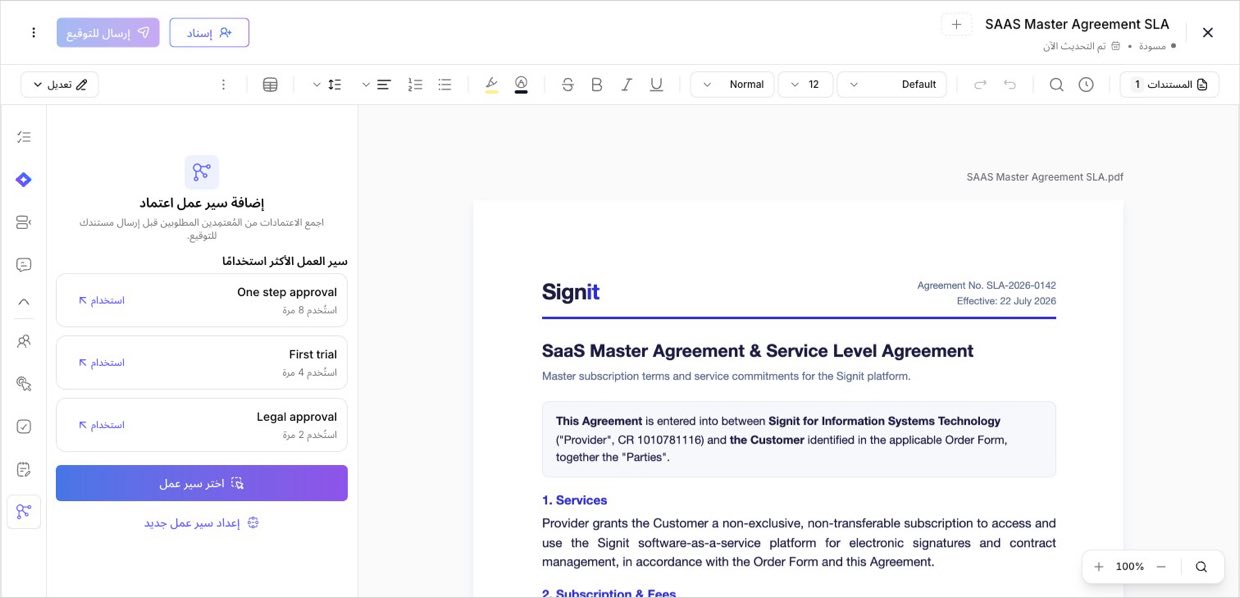Open the document edit notes icon in left rail
Image resolution: width=1240 pixels, height=598 pixels.
click(24, 469)
